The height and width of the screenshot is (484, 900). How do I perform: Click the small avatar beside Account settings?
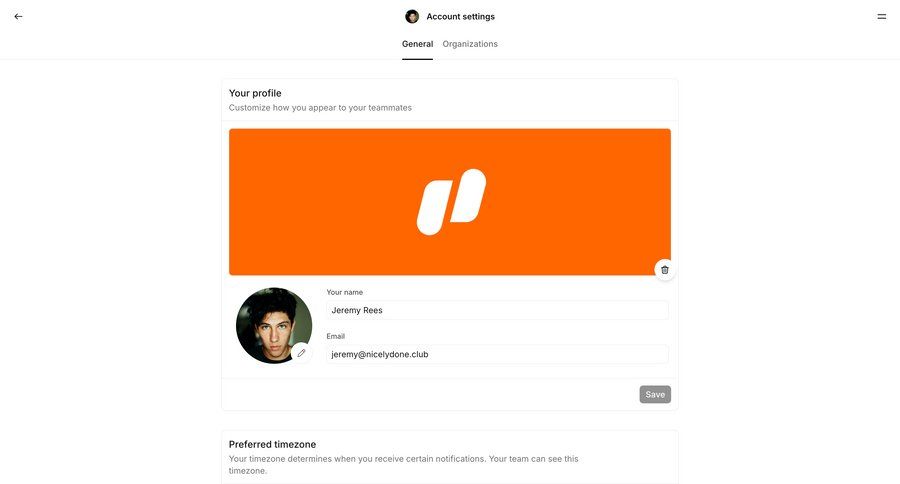[x=412, y=16]
